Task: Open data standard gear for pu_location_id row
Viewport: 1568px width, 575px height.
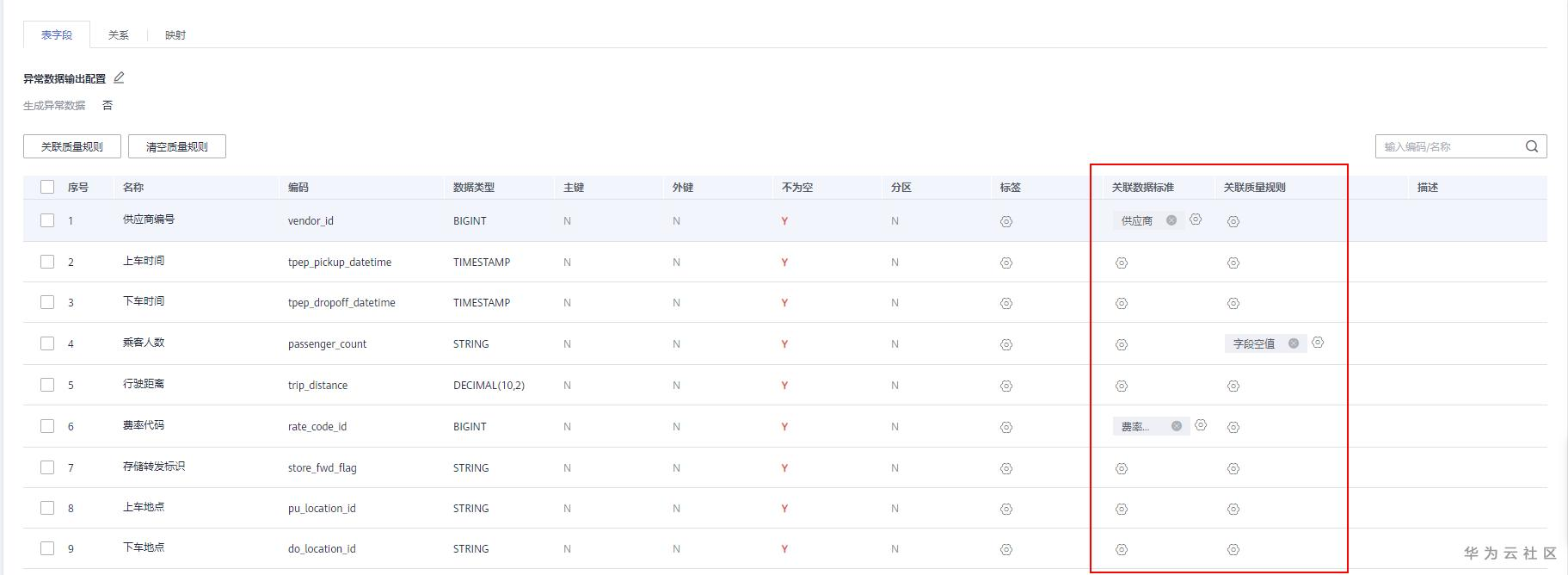Action: coord(1122,509)
